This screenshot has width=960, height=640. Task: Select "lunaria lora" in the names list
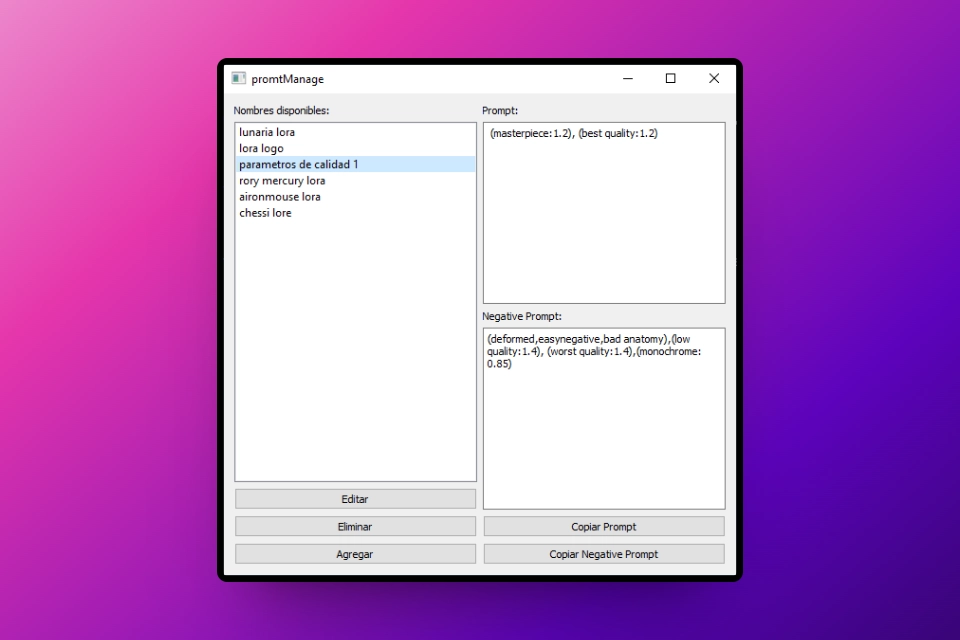click(x=267, y=131)
